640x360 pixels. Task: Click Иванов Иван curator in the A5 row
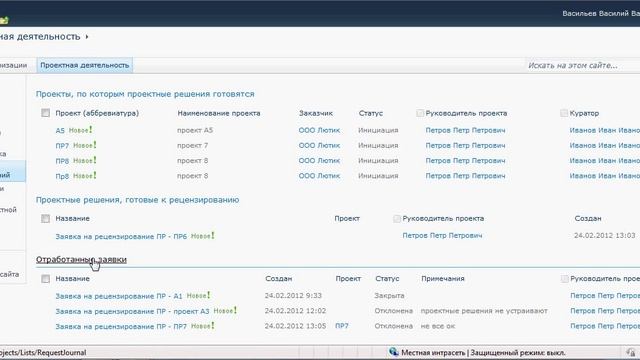point(604,130)
